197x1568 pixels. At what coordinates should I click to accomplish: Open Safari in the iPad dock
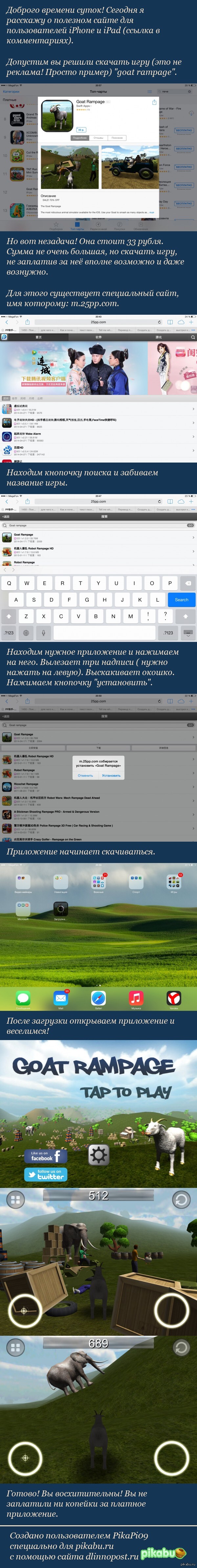98,998
